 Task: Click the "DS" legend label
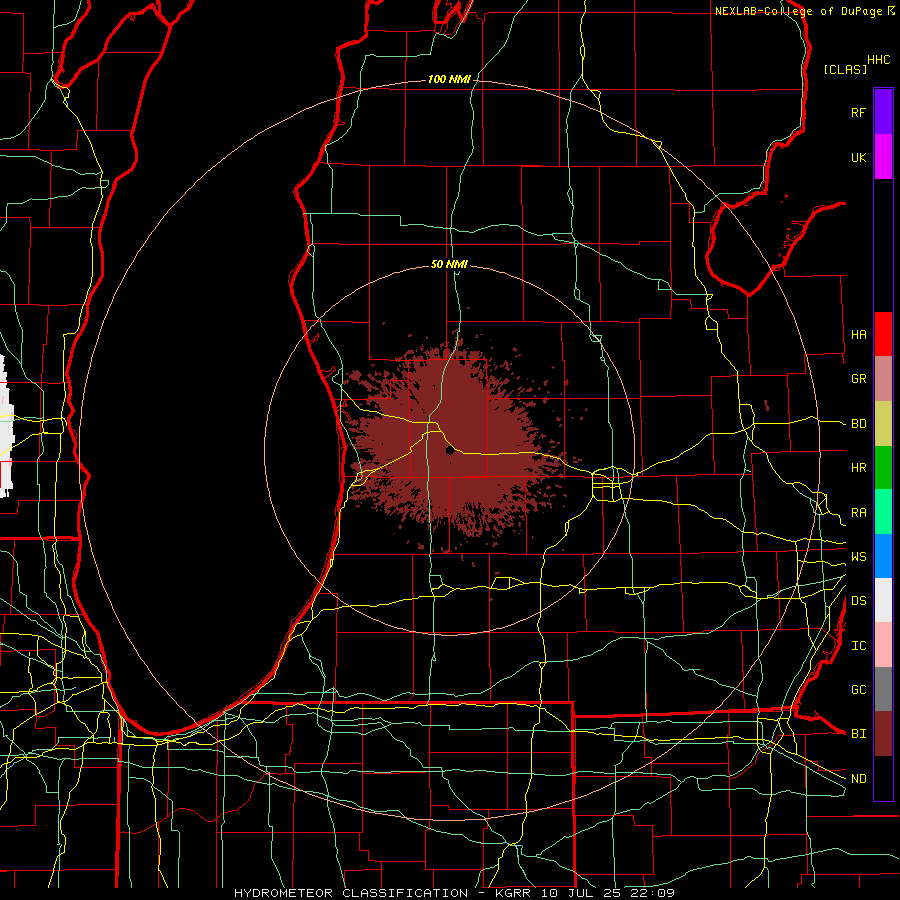pos(858,601)
